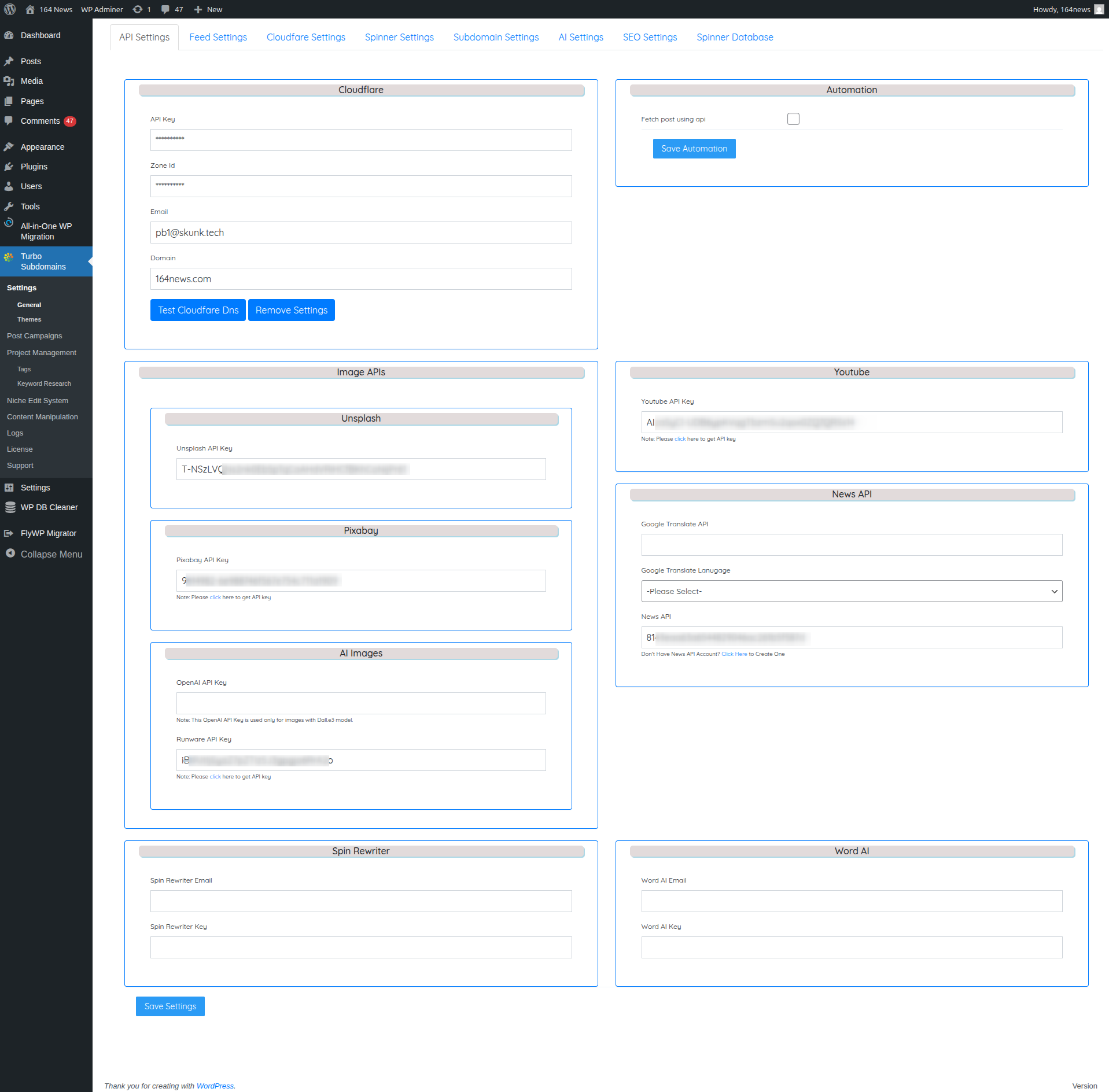Image resolution: width=1109 pixels, height=1092 pixels.
Task: Open WP DB Cleaner from sidebar
Action: pos(49,507)
